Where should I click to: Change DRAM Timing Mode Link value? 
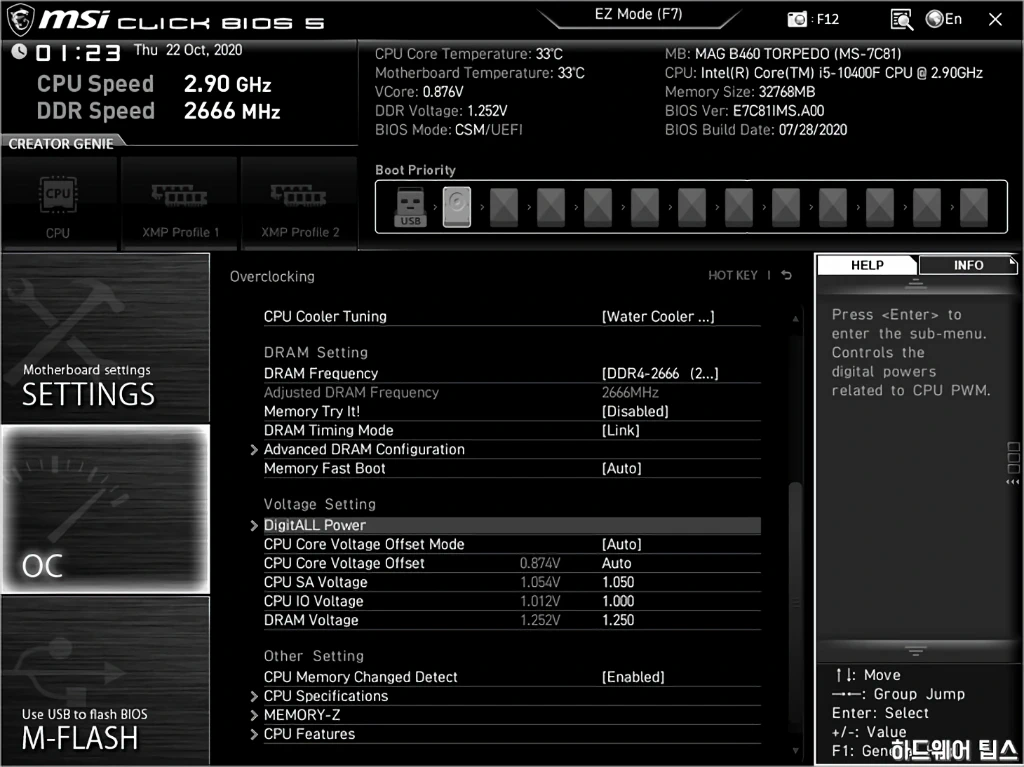click(x=620, y=431)
